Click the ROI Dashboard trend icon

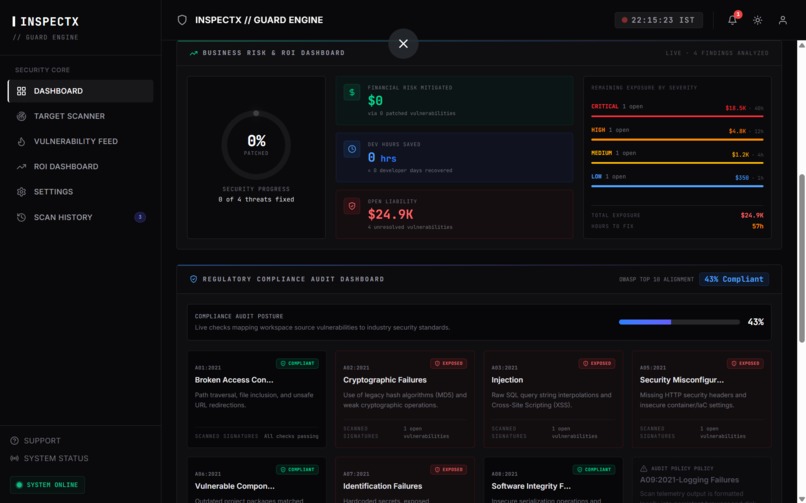click(x=21, y=166)
